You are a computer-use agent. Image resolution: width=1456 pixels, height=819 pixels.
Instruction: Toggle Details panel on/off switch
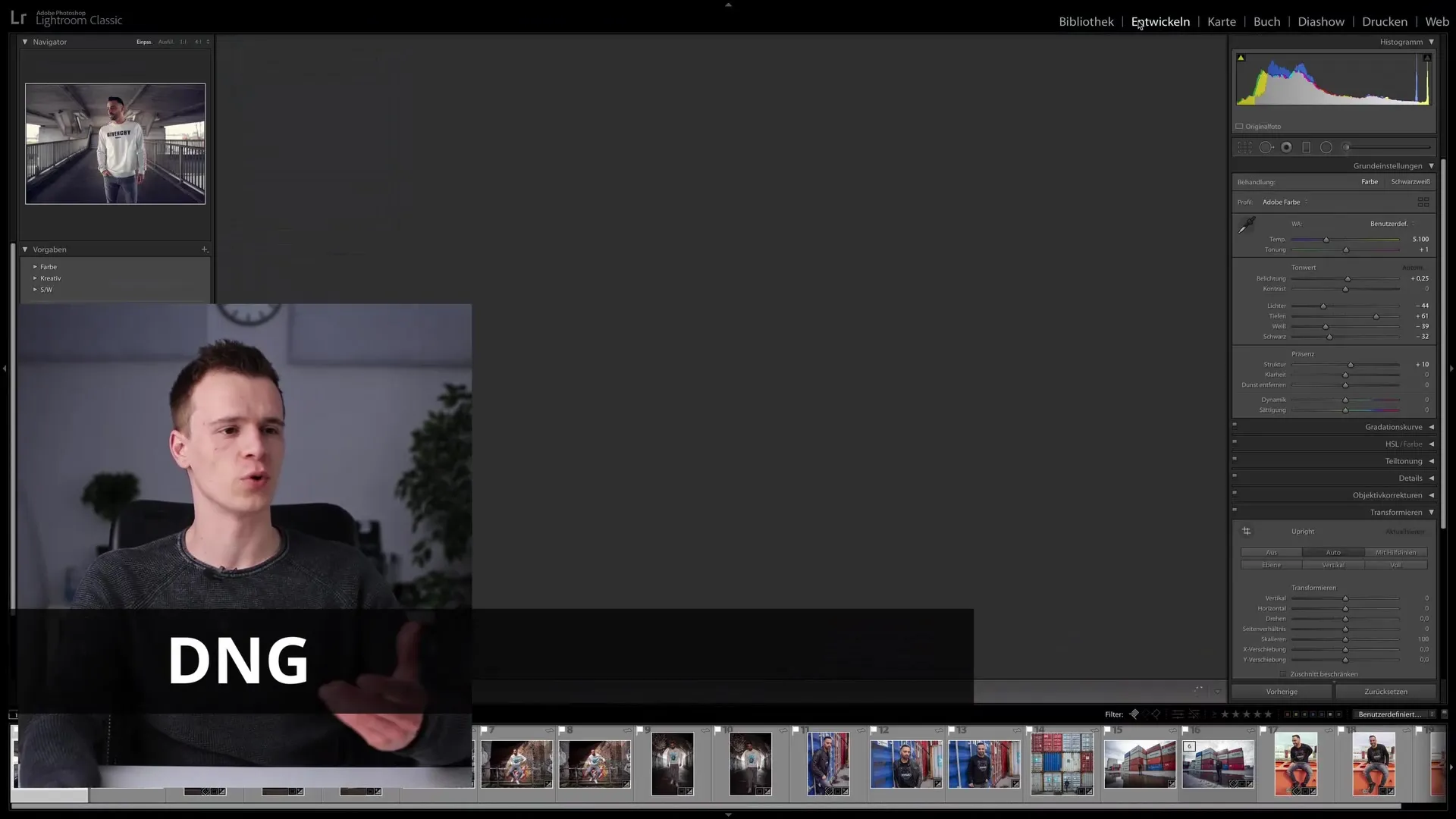1235,475
